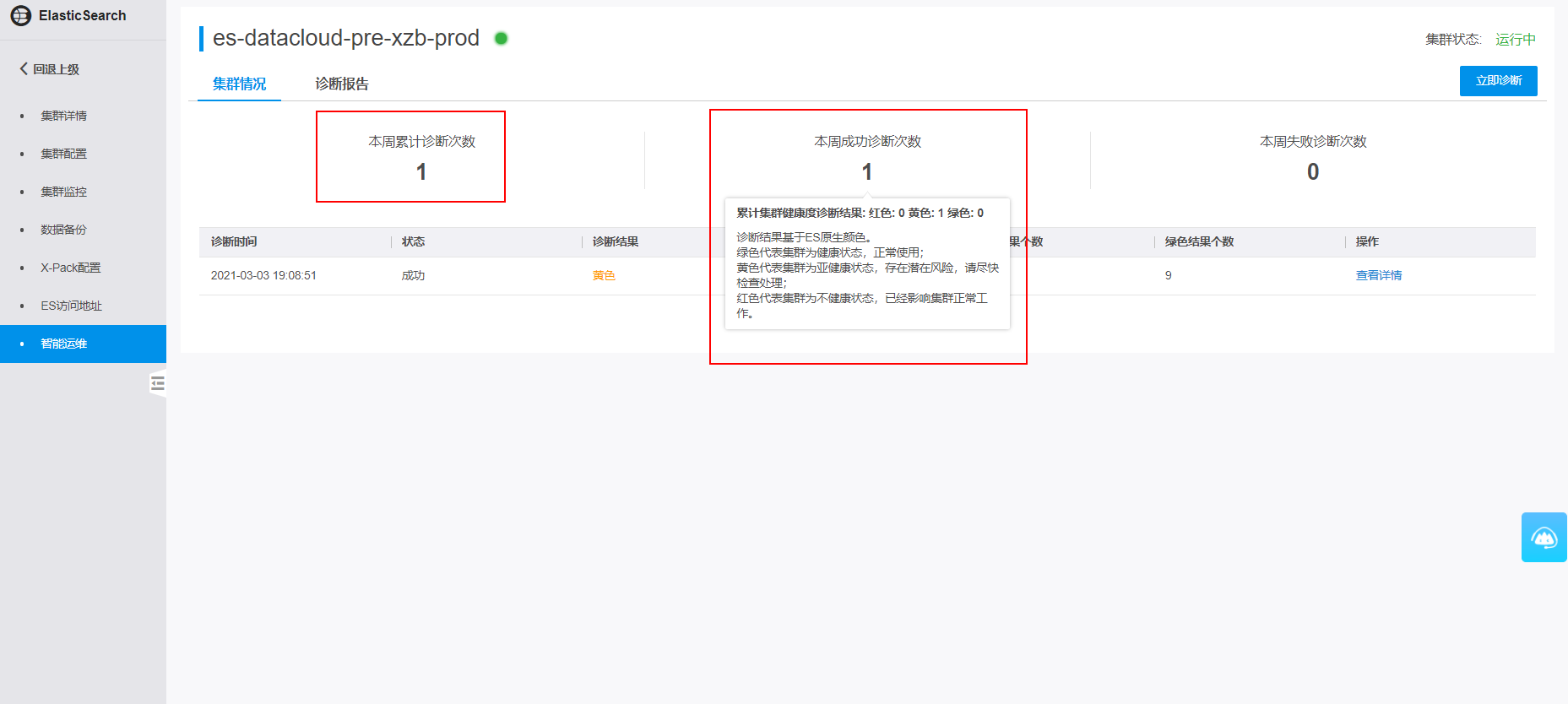Open X-Pack配置 in the sidebar

tap(71, 268)
